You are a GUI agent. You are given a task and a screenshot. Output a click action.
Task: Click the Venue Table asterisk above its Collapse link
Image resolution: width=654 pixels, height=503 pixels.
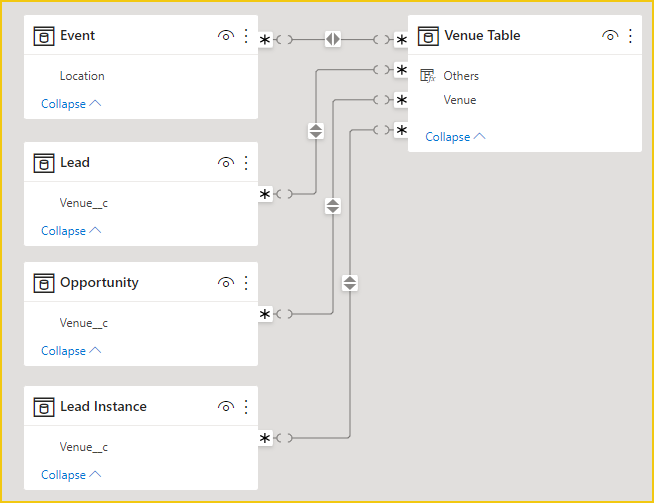pos(401,130)
